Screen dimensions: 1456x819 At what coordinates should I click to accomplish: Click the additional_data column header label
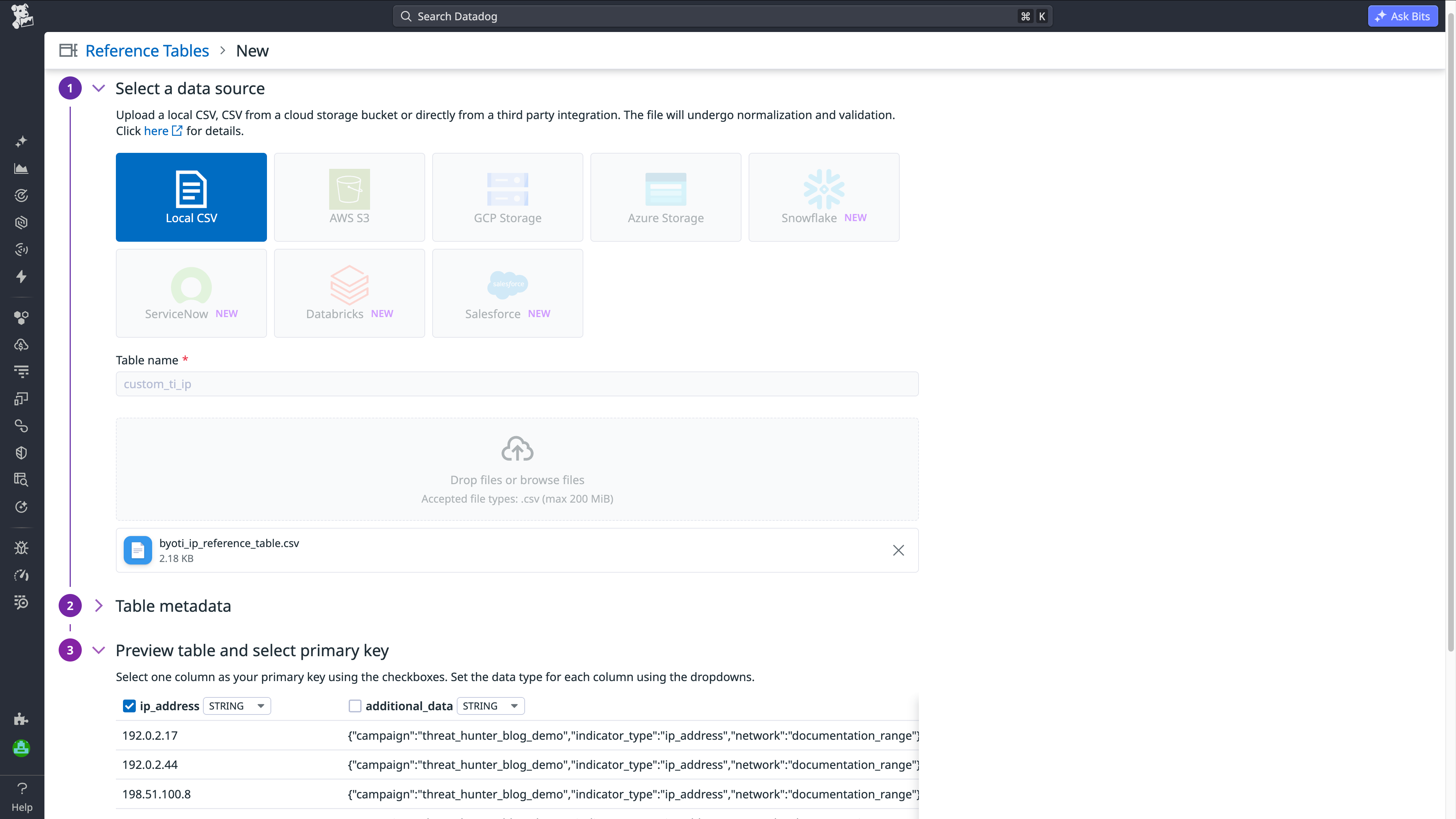click(x=409, y=706)
